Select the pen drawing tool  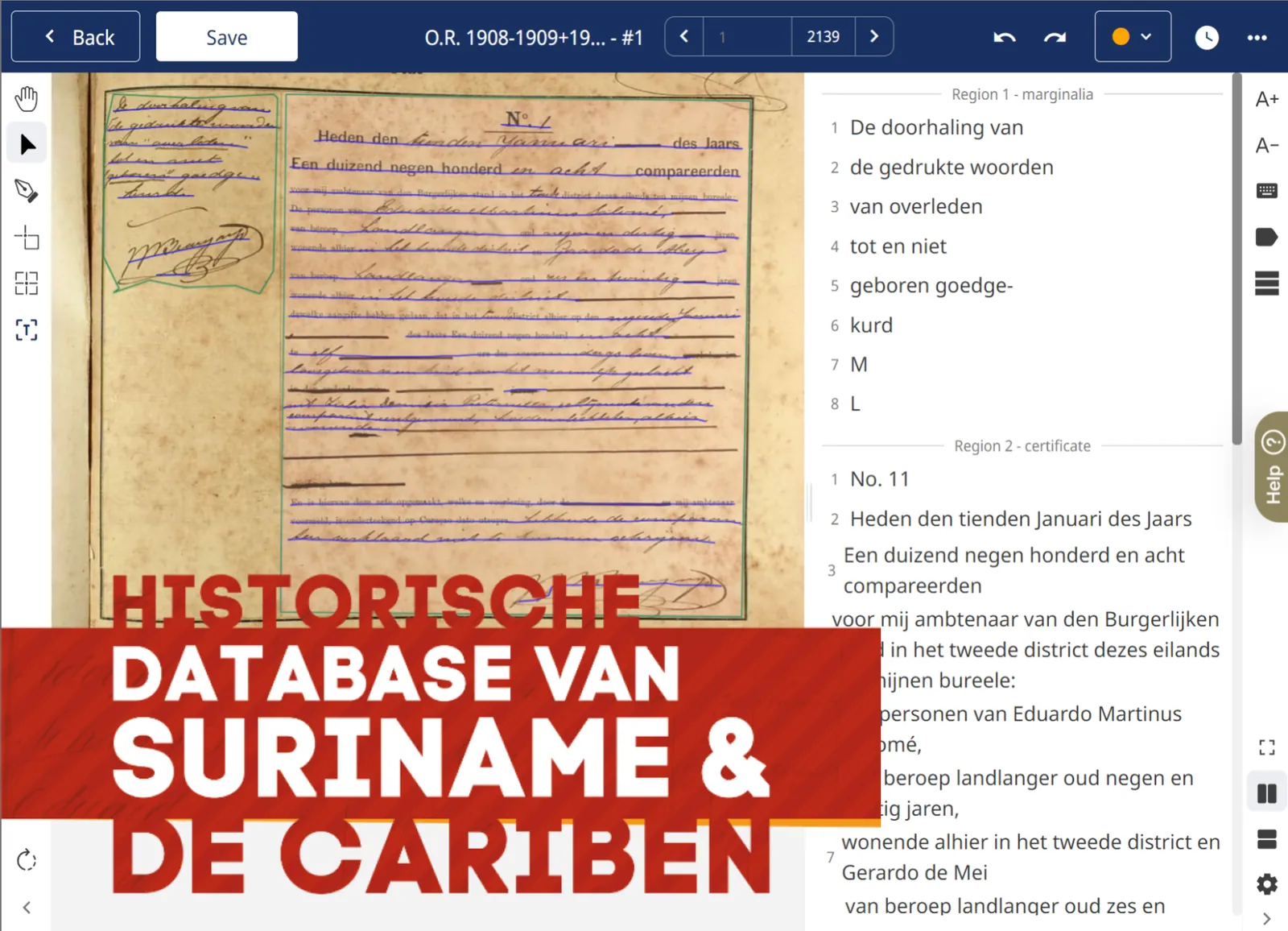[x=27, y=191]
